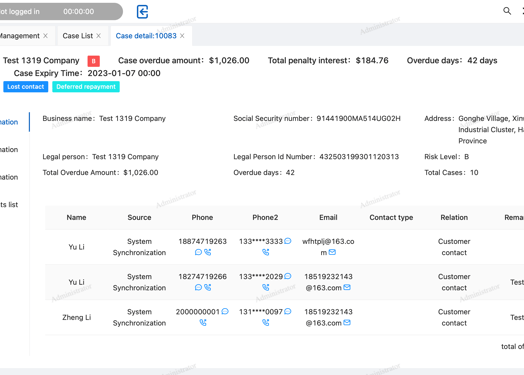Click case overdue amount $1,026.00 in header
The width and height of the screenshot is (524, 375).
point(229,60)
